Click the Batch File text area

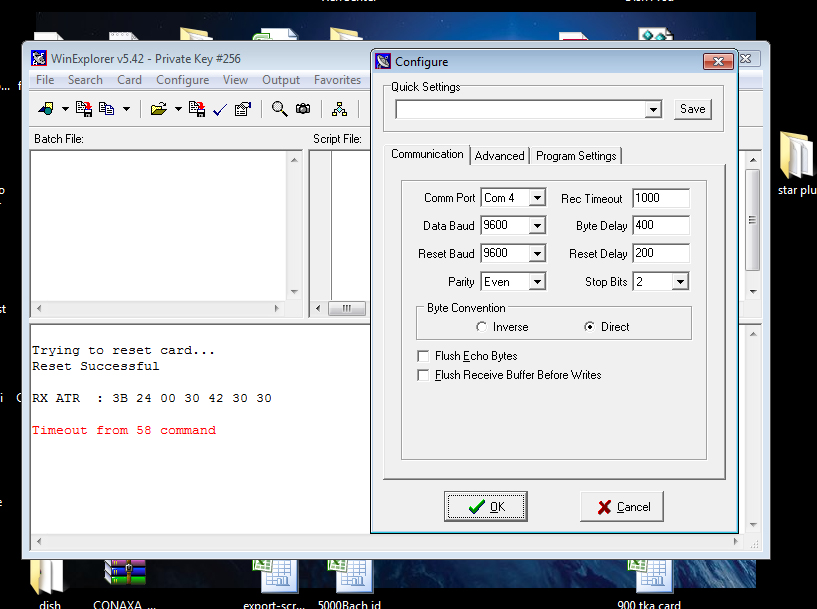coord(159,226)
